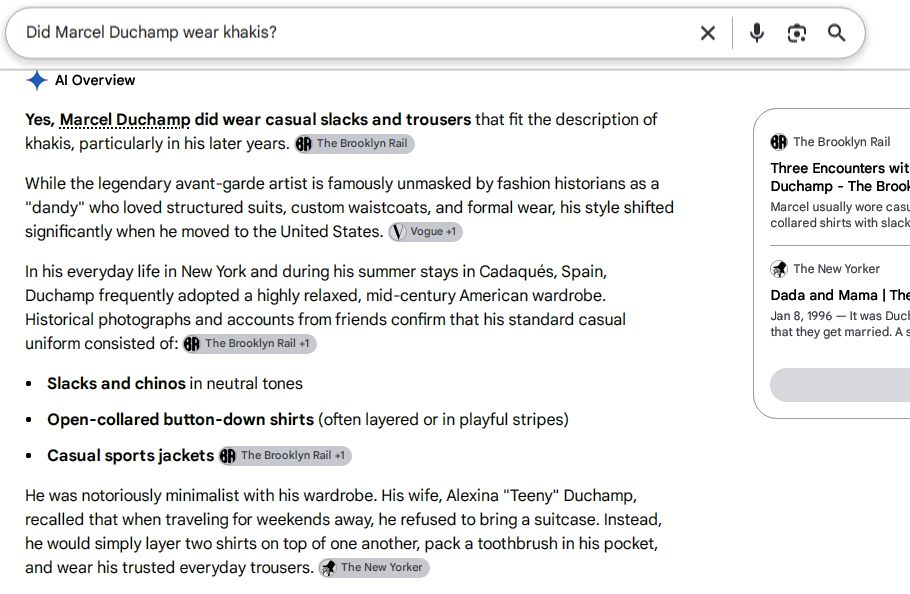Click the AI Overview heading
The width and height of the screenshot is (910, 594).
point(95,80)
